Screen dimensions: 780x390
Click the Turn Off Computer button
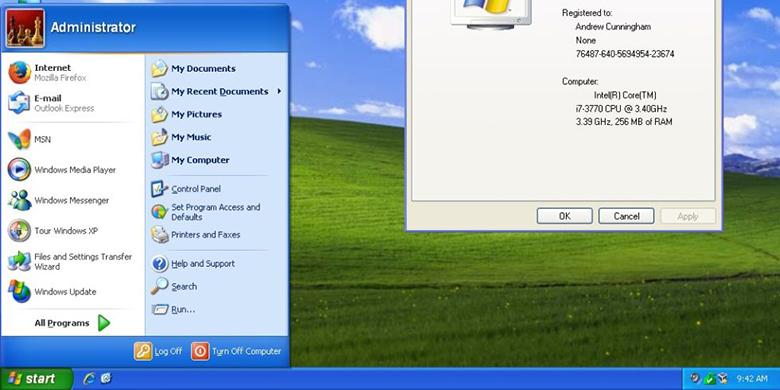pos(237,351)
